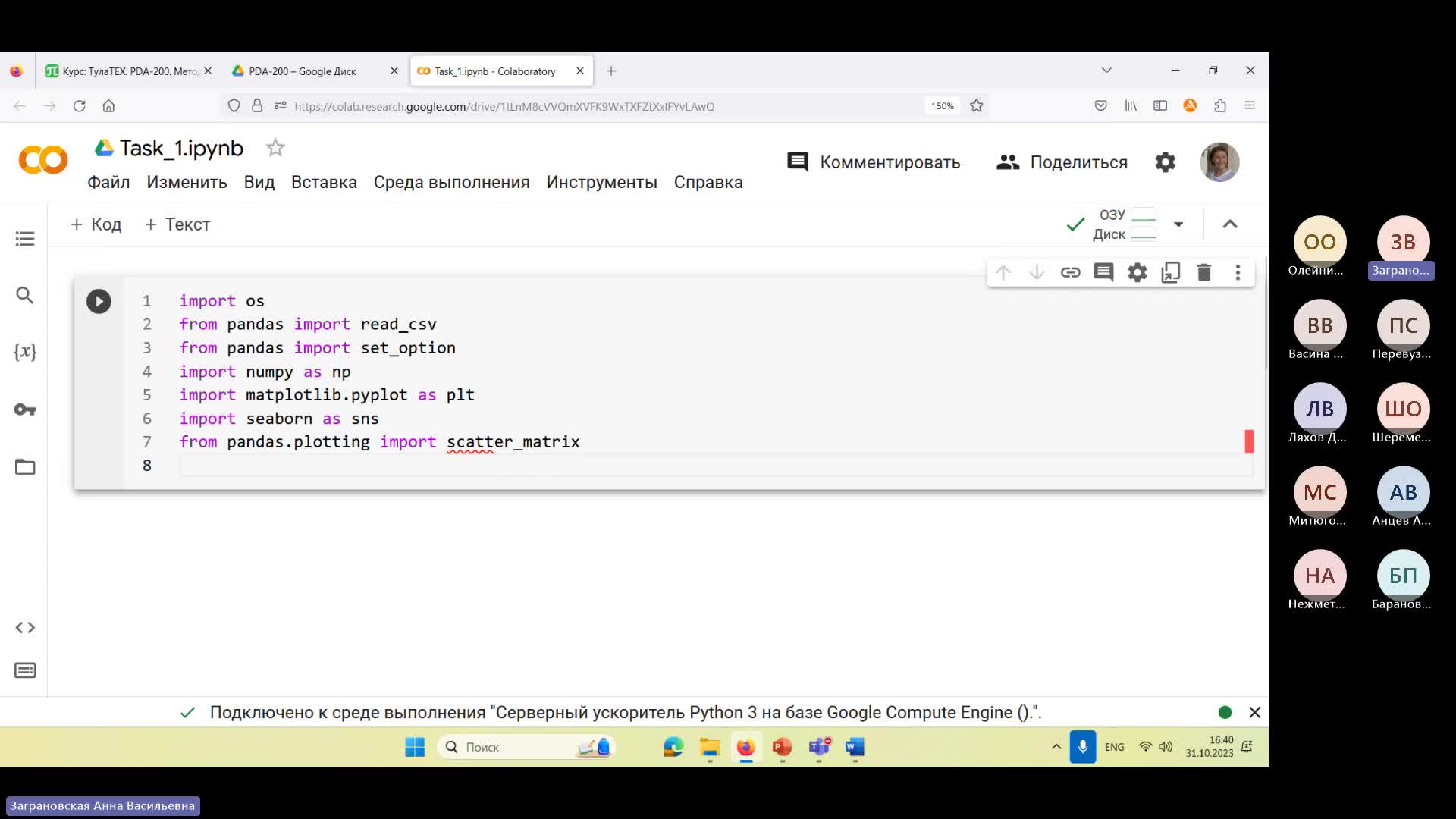Open the user account avatar
The height and width of the screenshot is (819, 1456).
coord(1219,162)
